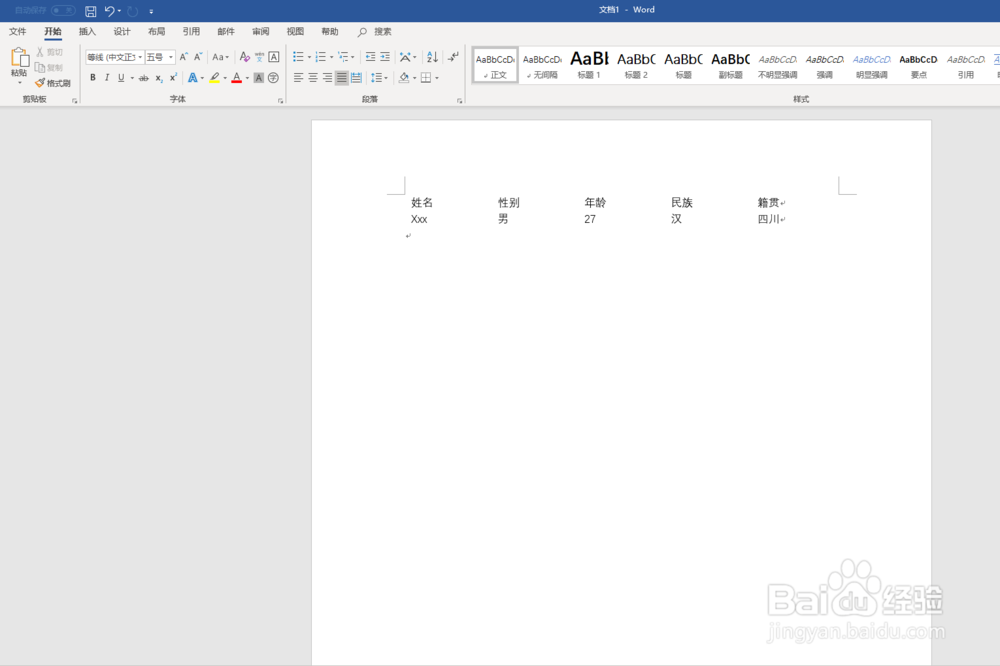Open the line spacing options dropdown
The image size is (1000, 666).
point(383,78)
